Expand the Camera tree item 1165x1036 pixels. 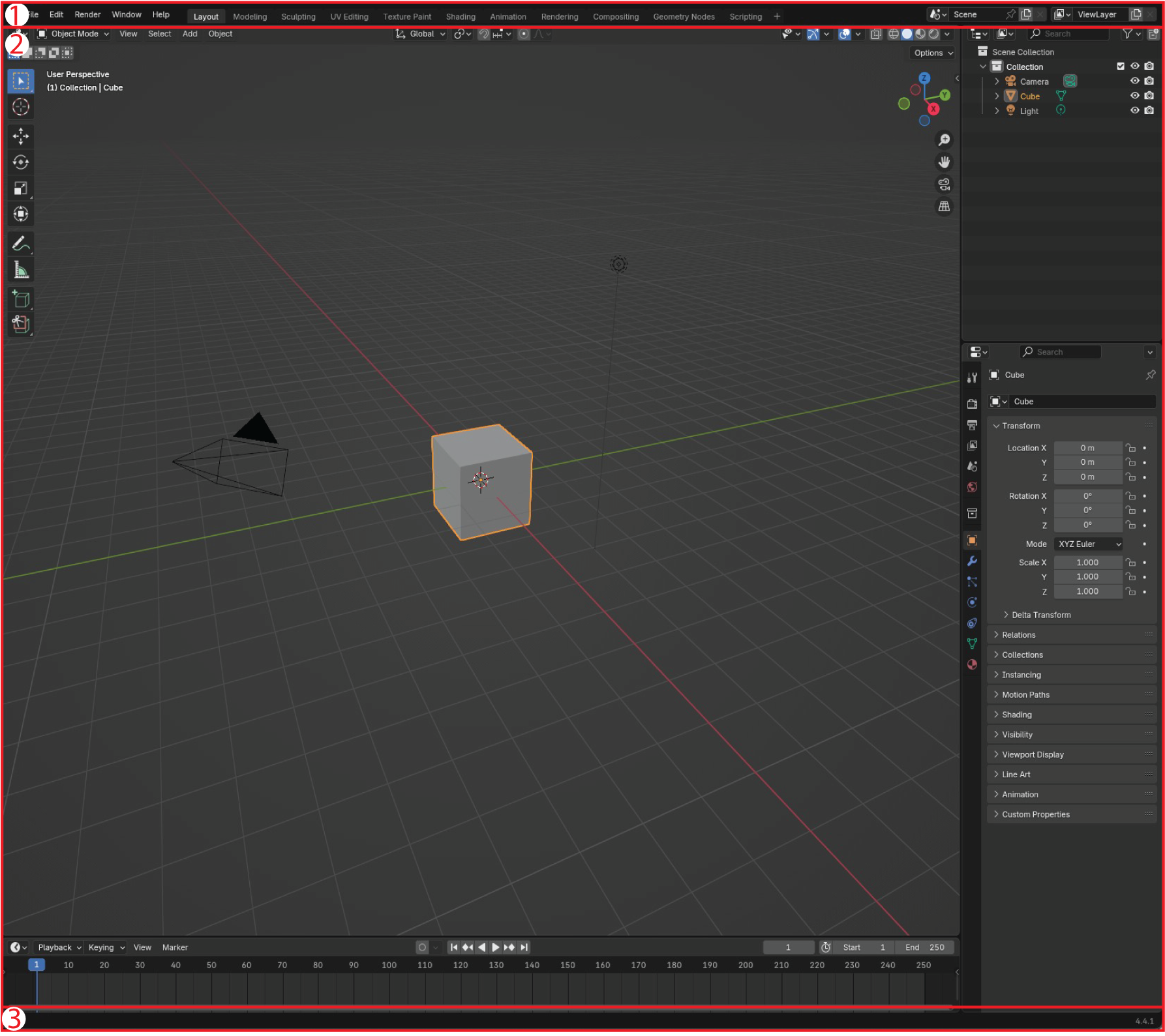(x=997, y=81)
